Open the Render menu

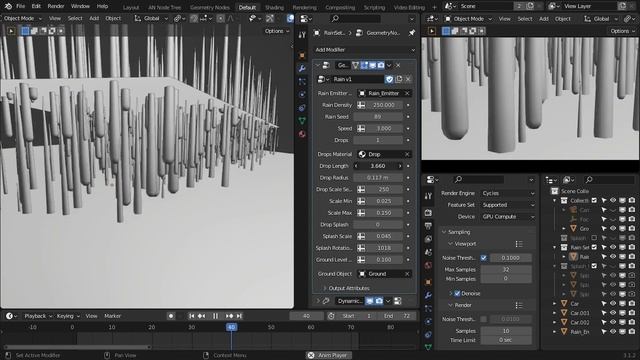(x=56, y=6)
